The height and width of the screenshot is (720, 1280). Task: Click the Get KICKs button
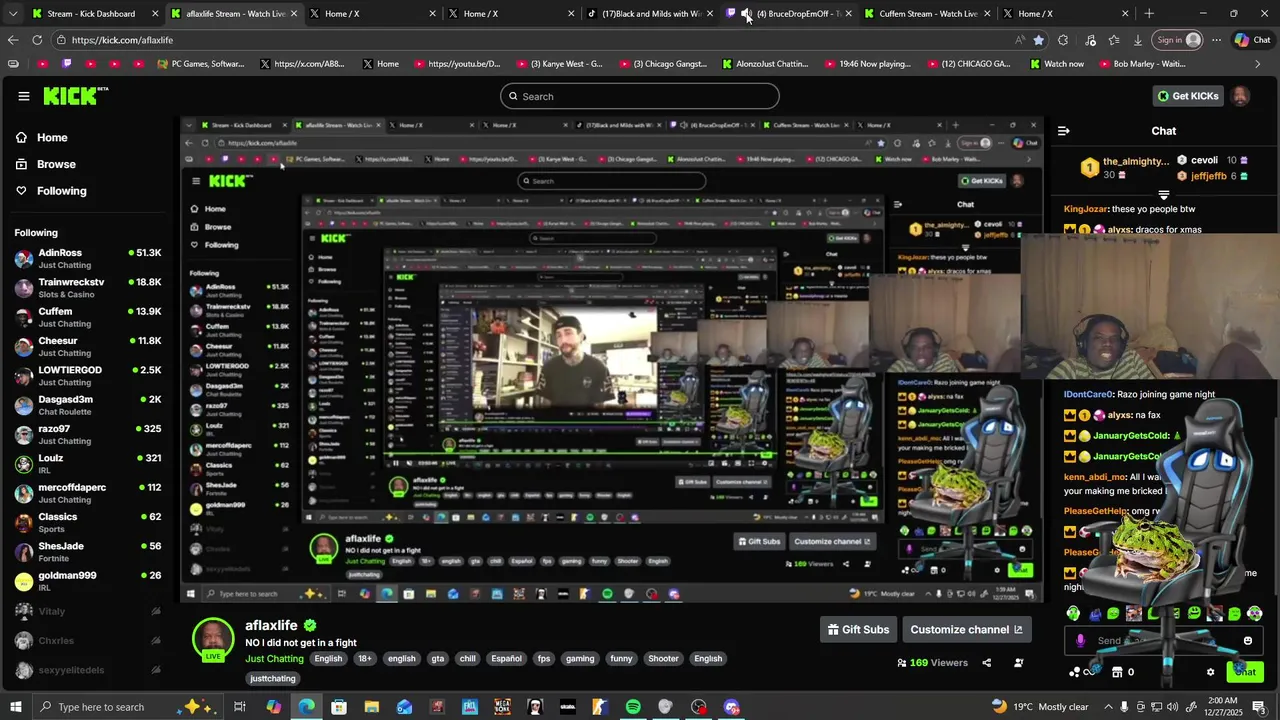(1188, 96)
